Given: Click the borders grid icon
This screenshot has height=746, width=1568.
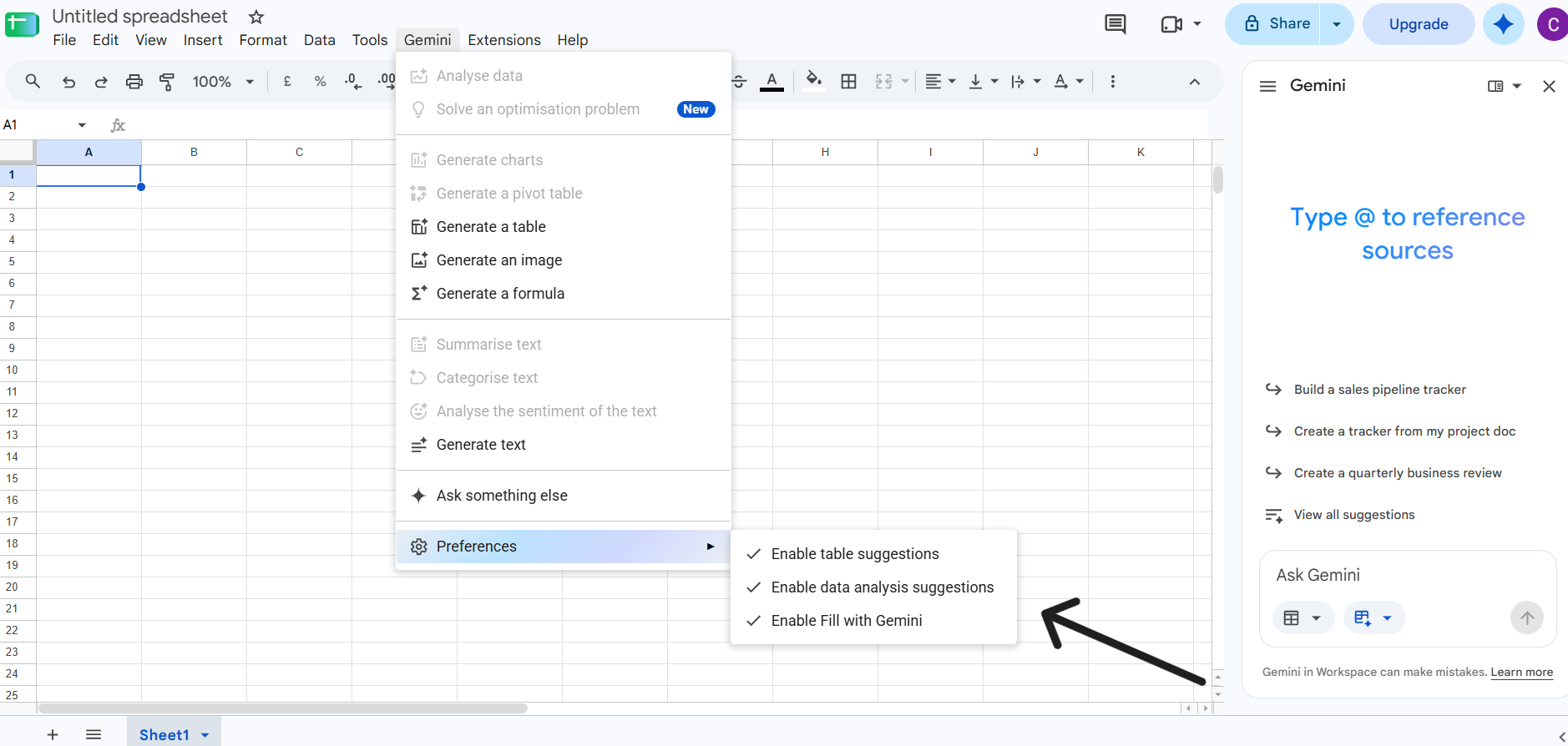Looking at the screenshot, I should [848, 82].
